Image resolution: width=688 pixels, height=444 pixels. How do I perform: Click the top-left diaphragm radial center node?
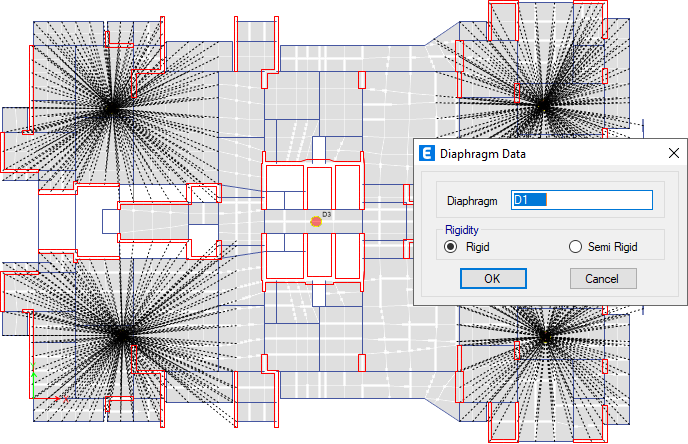[x=111, y=108]
